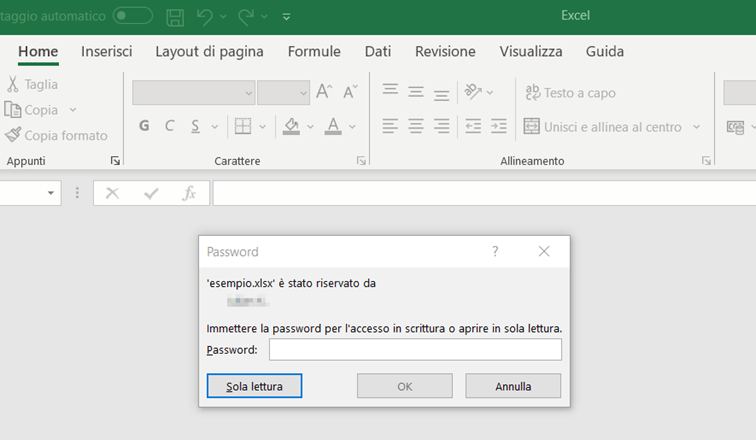
Task: Click the Copia command
Action: [x=32, y=110]
